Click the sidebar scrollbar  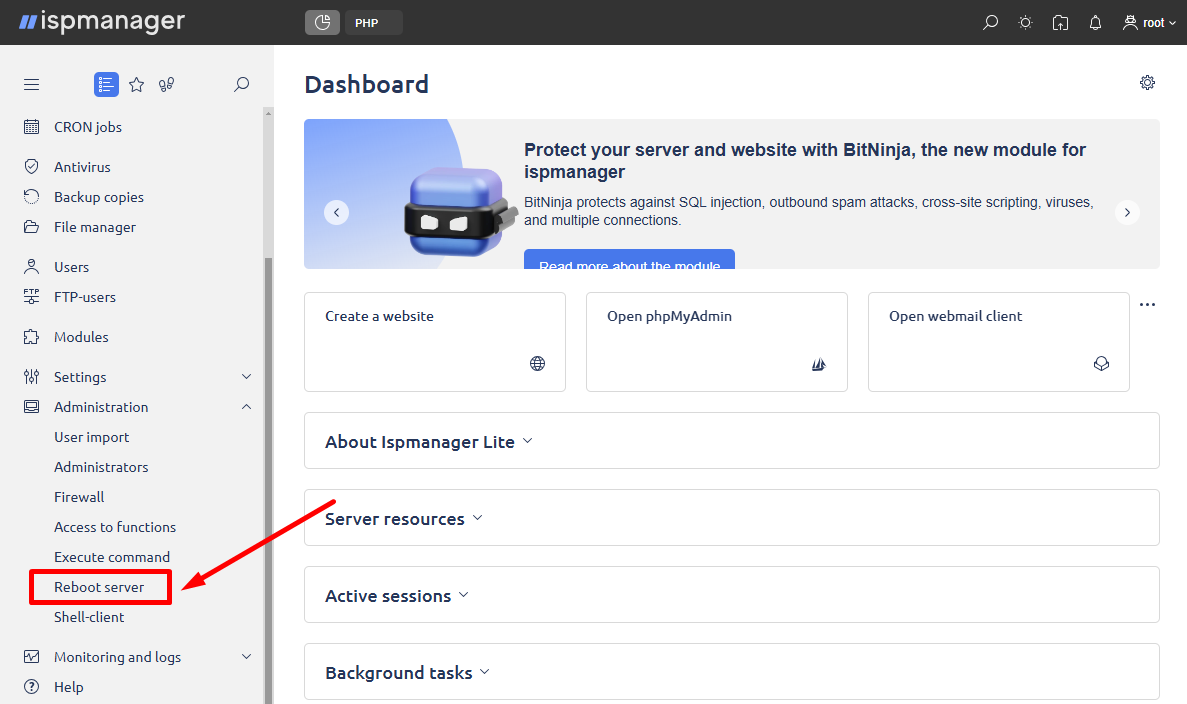click(268, 481)
